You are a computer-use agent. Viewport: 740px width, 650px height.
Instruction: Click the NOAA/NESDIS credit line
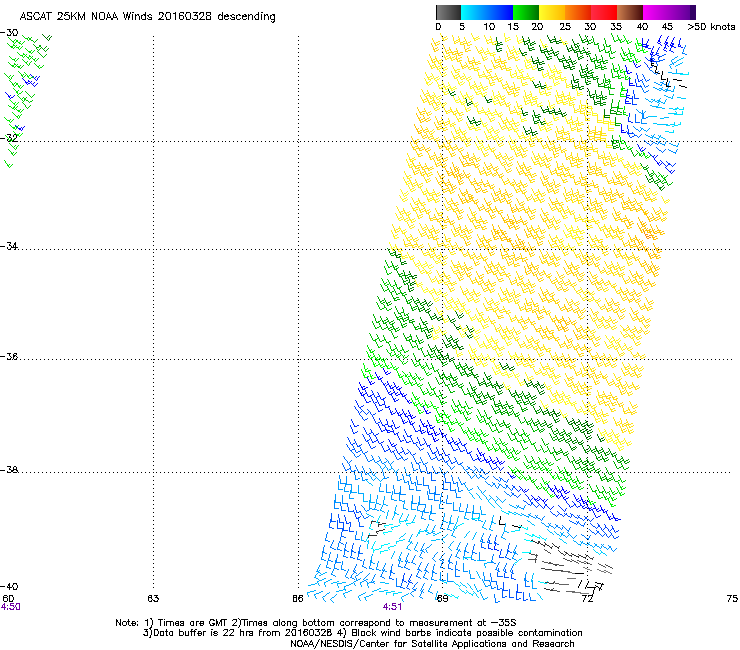point(432,644)
